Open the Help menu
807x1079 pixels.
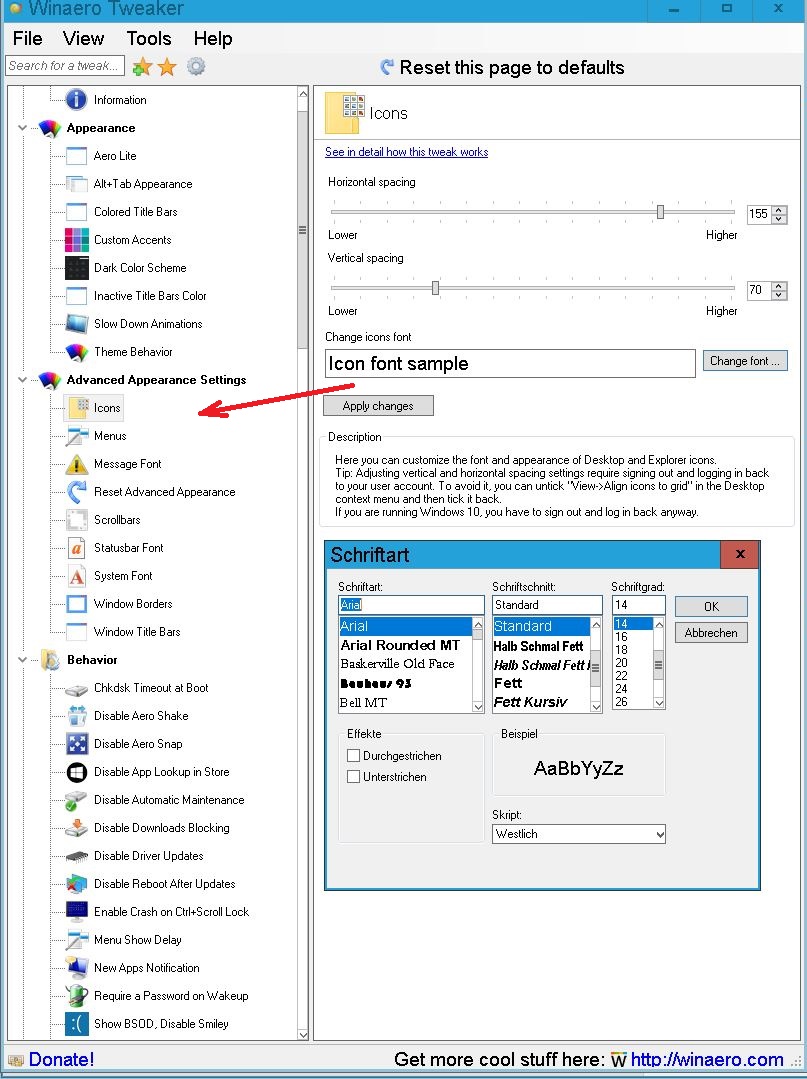(x=213, y=39)
